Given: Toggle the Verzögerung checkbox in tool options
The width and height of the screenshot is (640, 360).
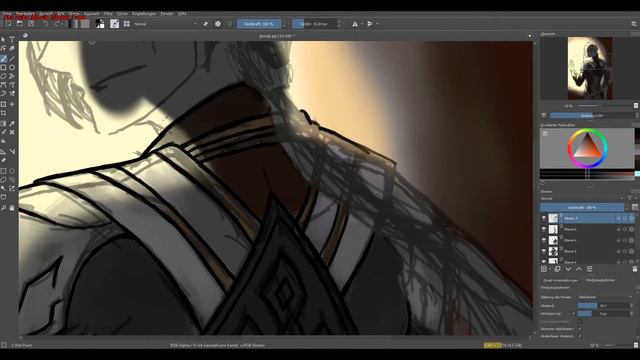Looking at the screenshot, I should [x=573, y=313].
